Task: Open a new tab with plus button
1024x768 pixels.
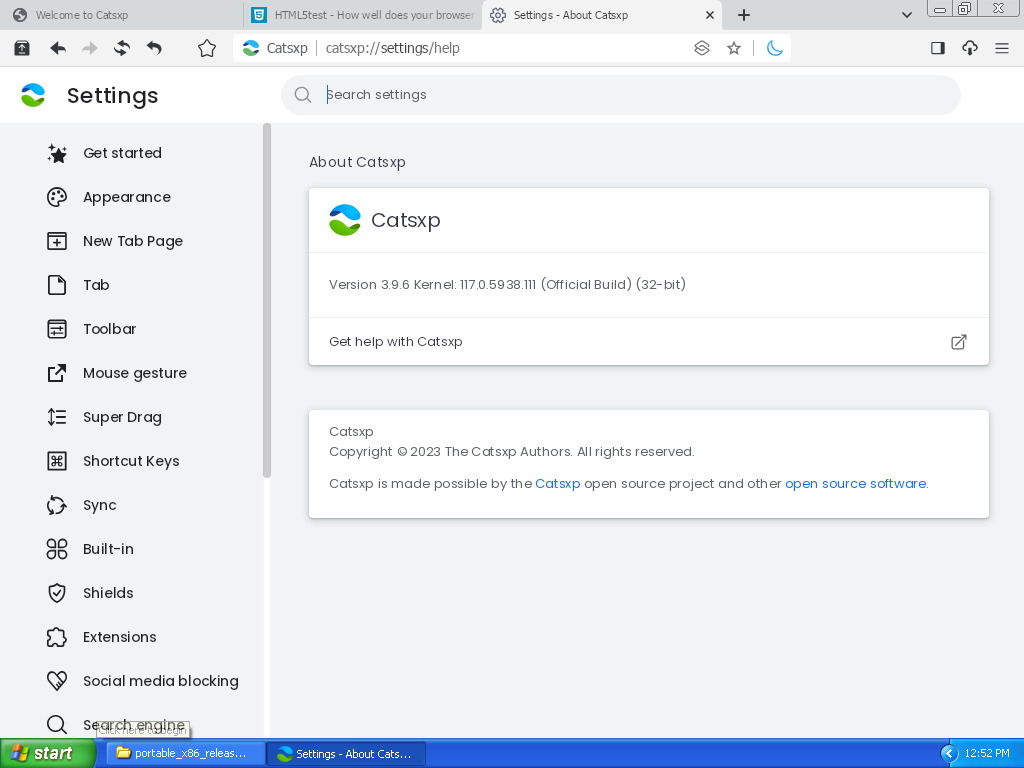Action: (744, 15)
